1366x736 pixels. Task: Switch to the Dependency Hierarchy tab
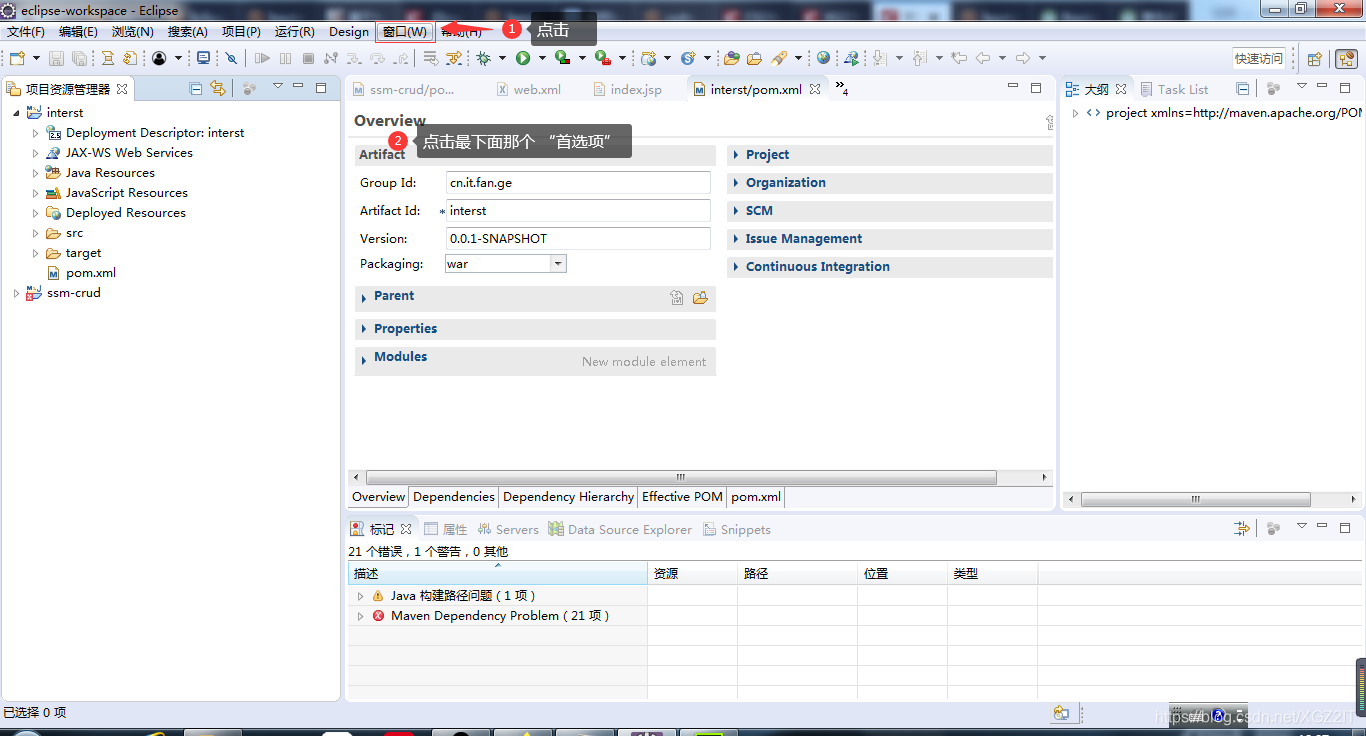click(568, 497)
